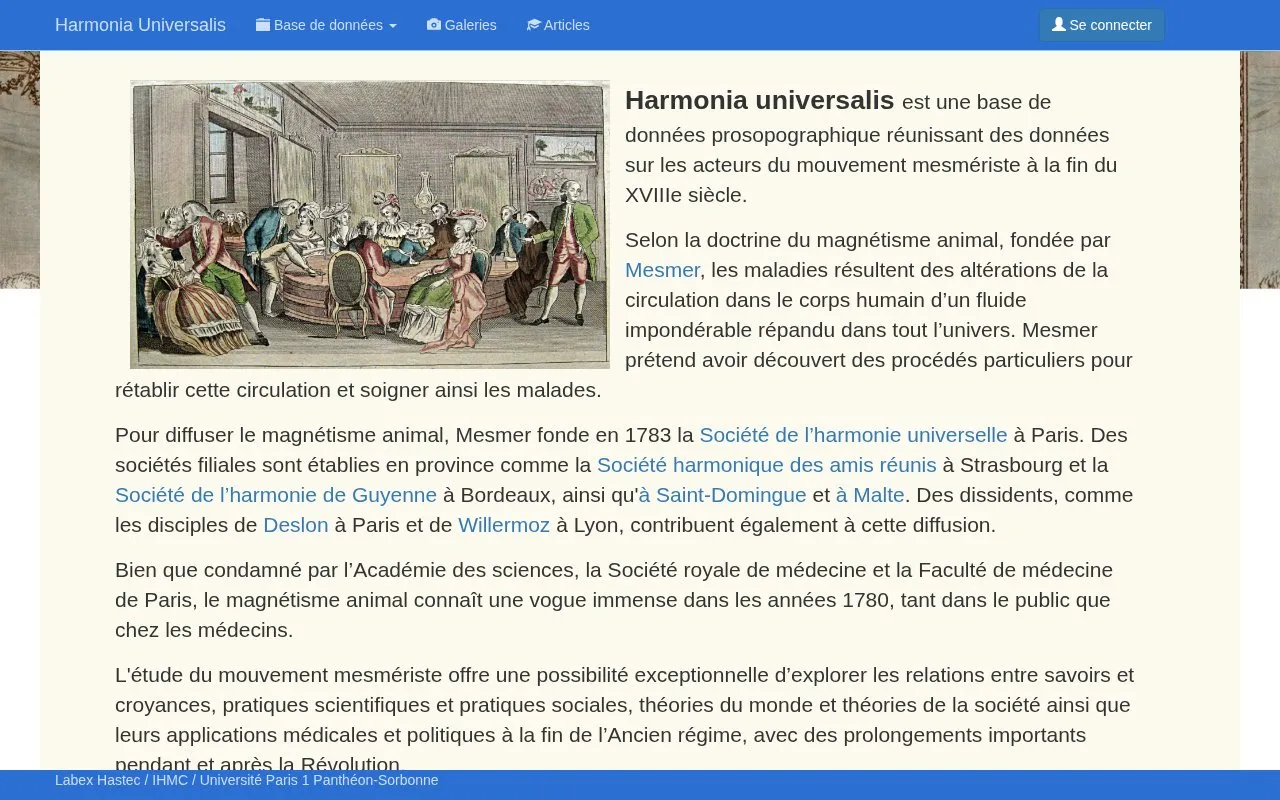Click the camera icon beside Galeries

434,25
